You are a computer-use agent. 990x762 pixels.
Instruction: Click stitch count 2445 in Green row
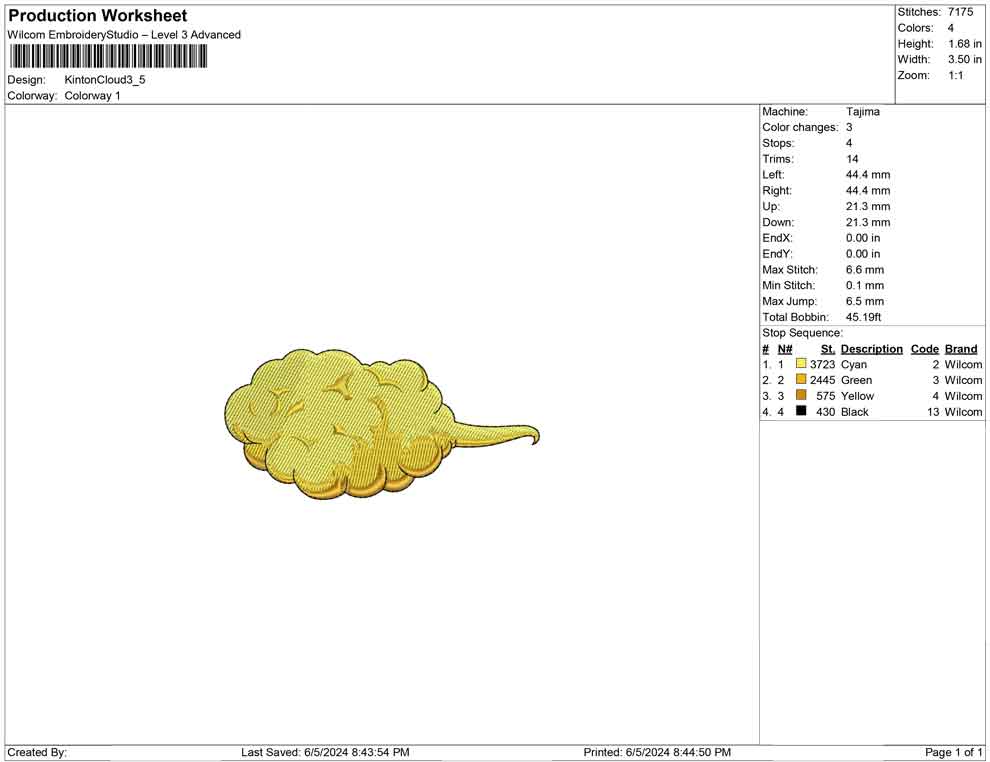click(x=823, y=380)
